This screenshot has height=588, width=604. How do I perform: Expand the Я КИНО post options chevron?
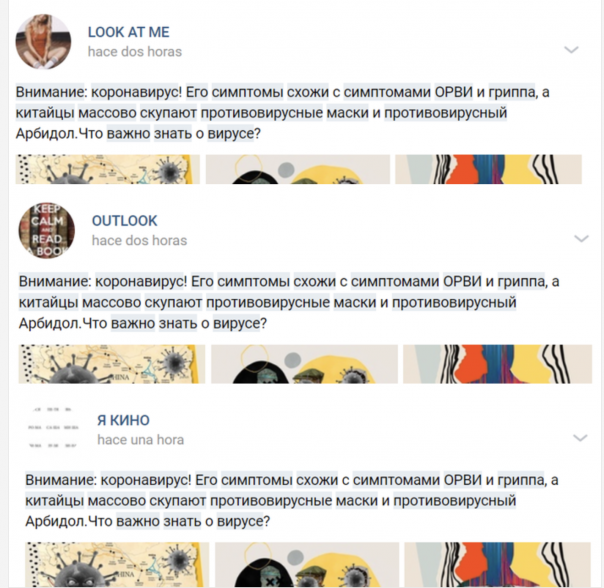580,438
